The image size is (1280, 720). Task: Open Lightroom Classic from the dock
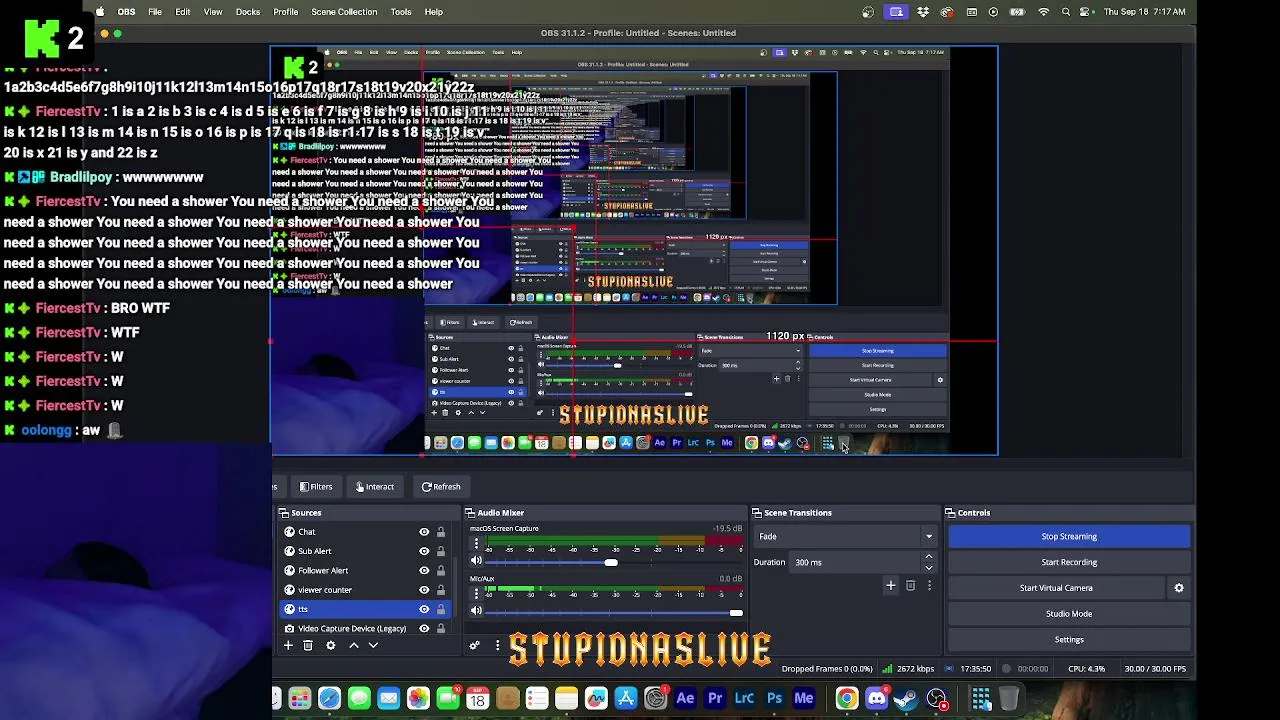click(744, 698)
